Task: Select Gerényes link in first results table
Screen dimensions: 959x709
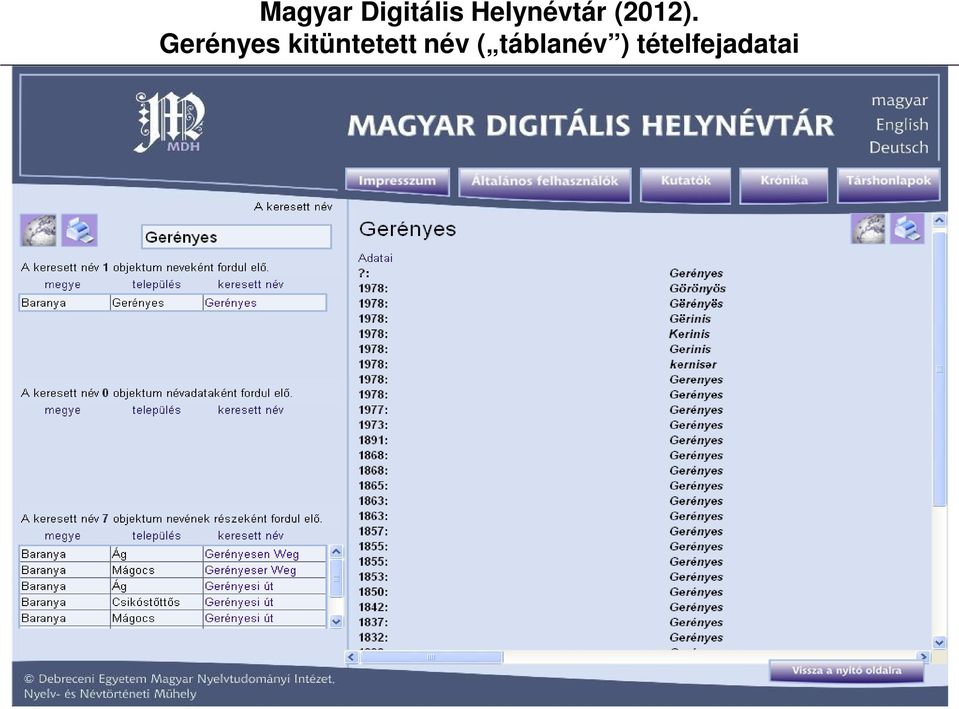Action: pos(231,303)
